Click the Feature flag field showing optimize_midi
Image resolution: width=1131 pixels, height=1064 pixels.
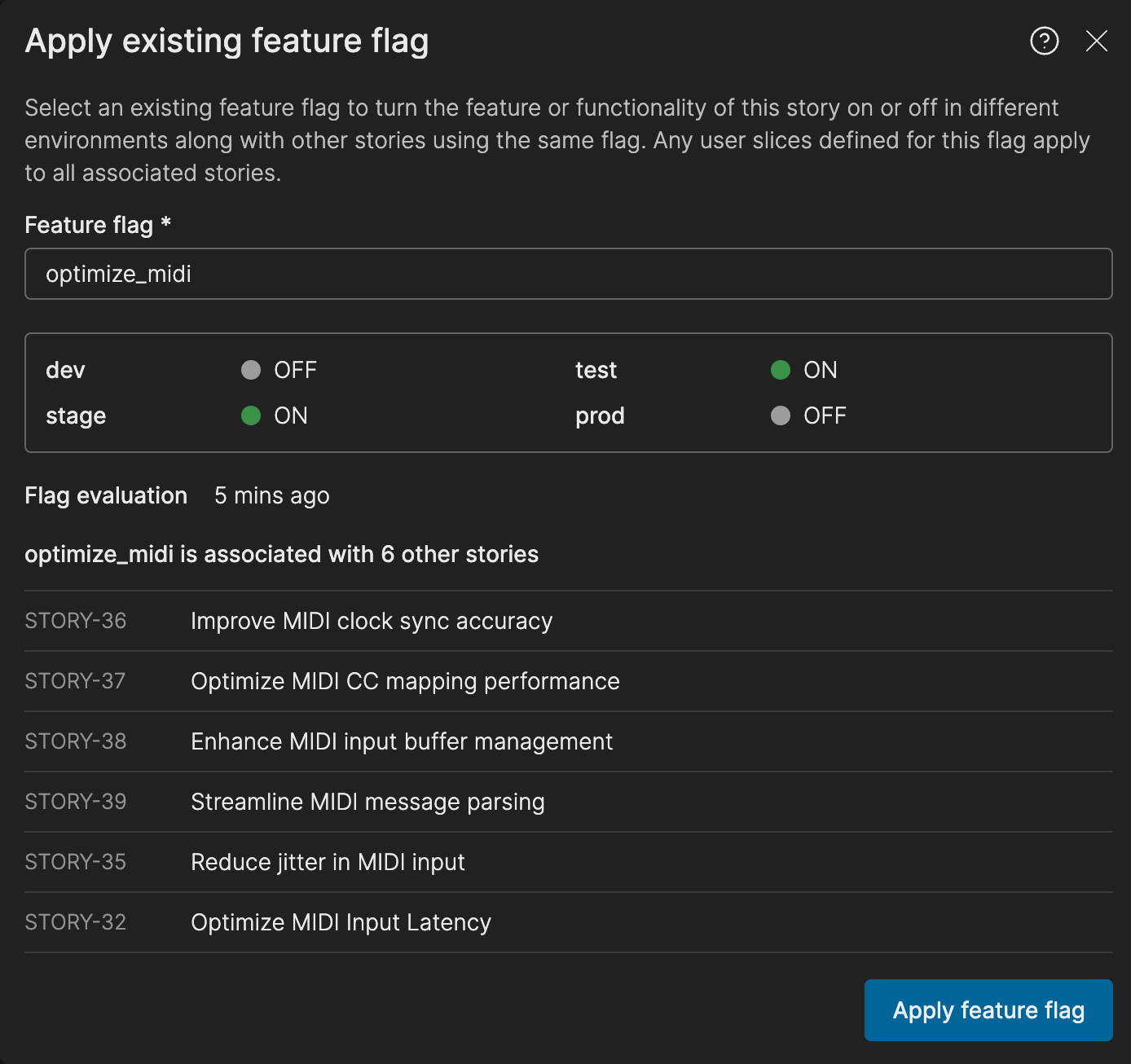tap(568, 274)
